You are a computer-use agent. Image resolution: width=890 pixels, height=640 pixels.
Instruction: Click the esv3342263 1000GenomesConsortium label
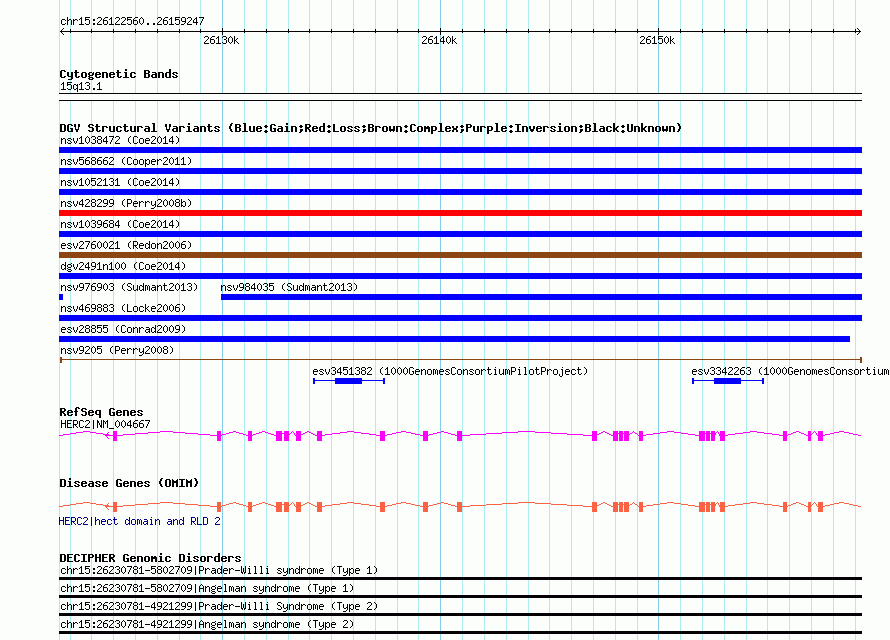[790, 371]
